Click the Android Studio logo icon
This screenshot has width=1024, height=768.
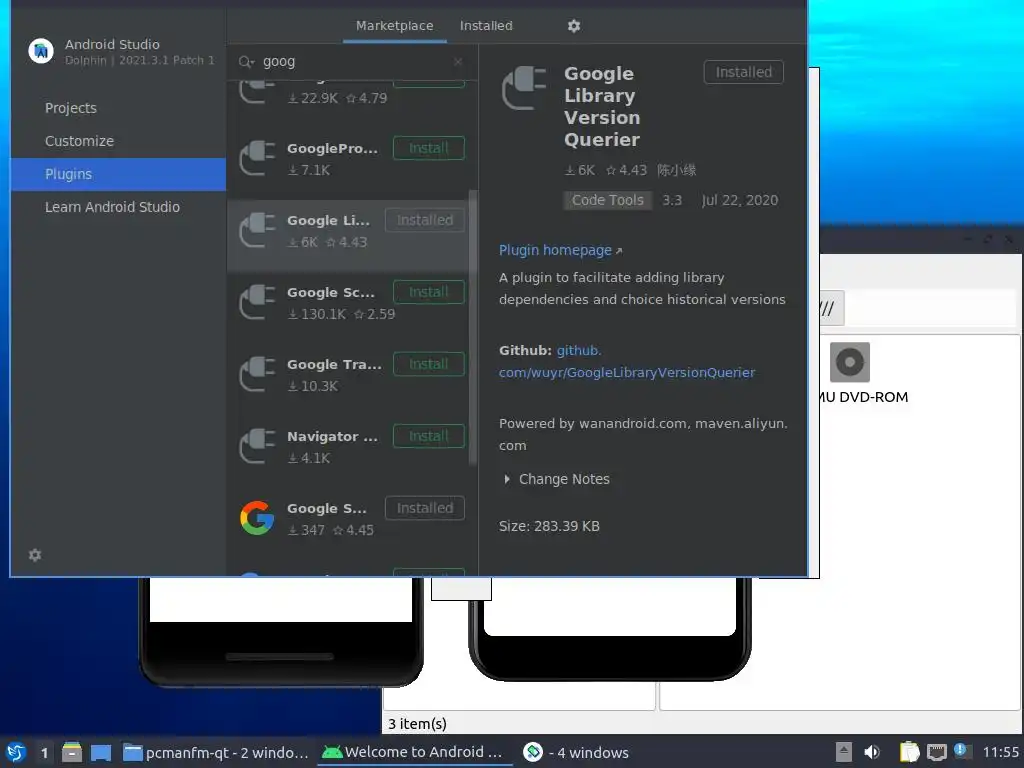(40, 51)
